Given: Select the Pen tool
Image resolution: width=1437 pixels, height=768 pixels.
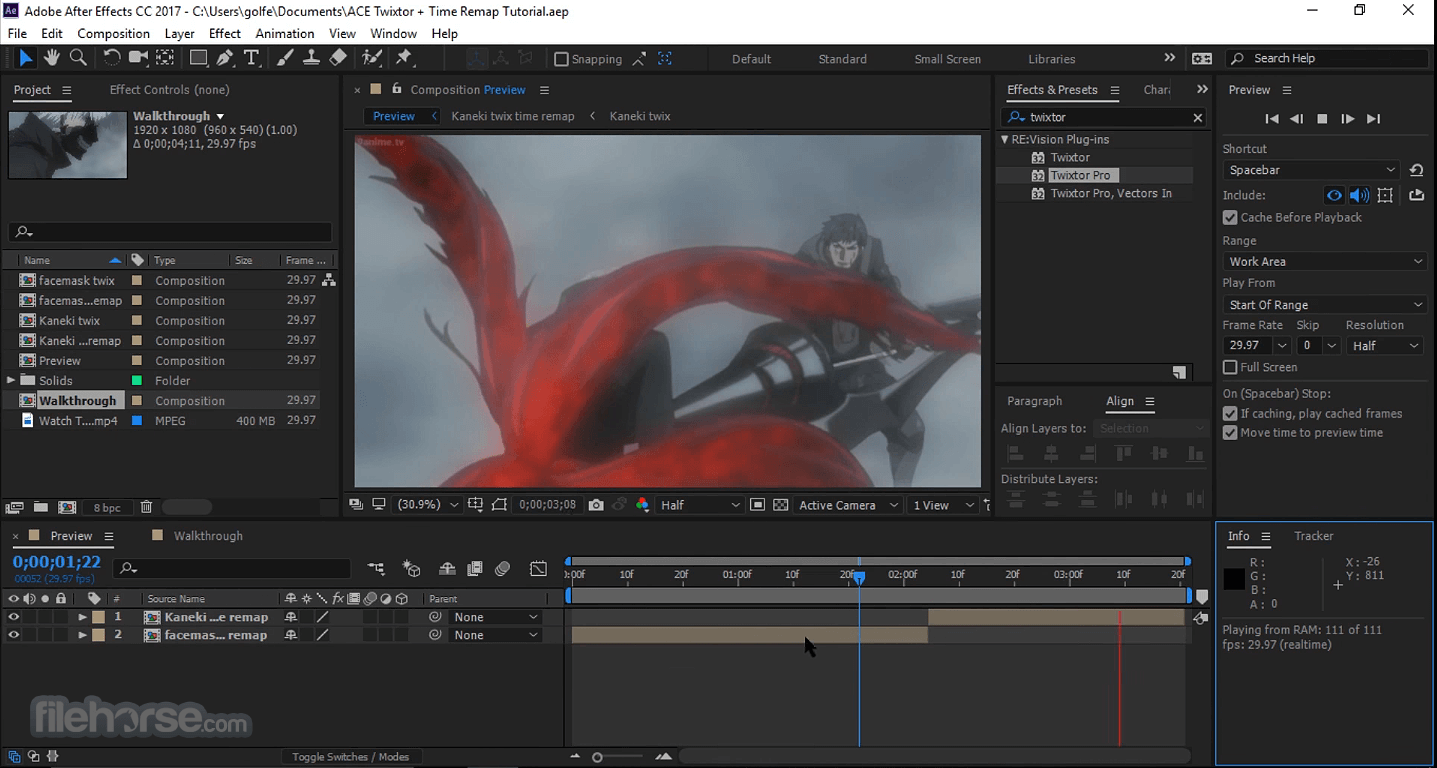Looking at the screenshot, I should tap(224, 58).
